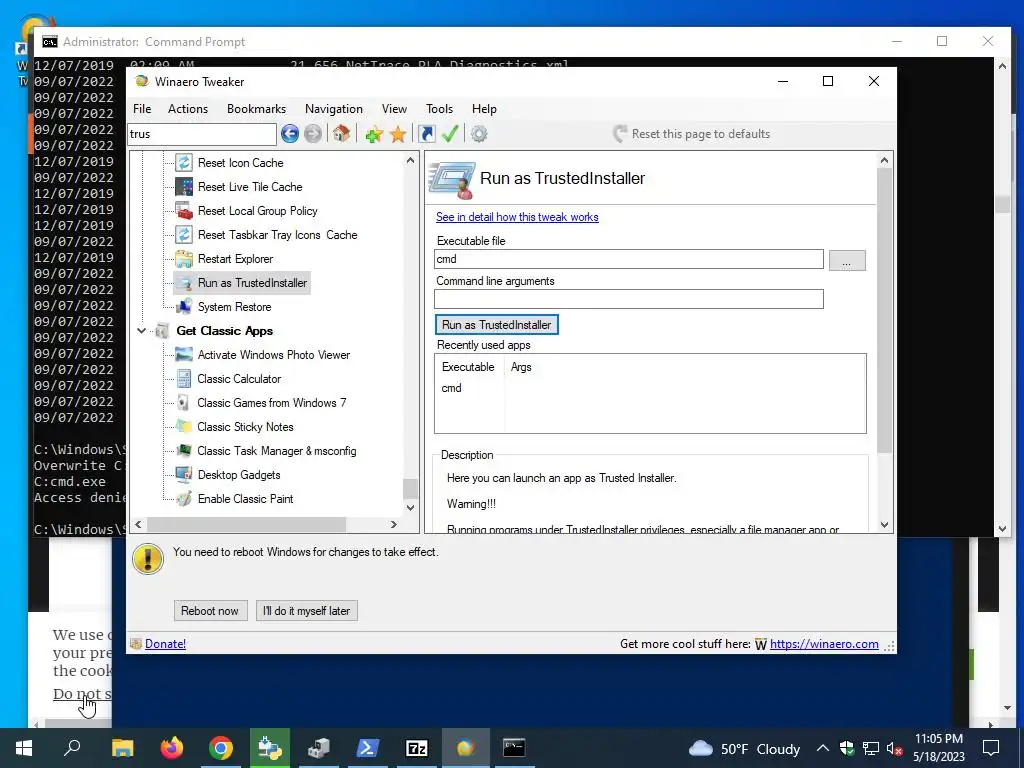
Task: Click the Reset Icon Cache tree icon
Action: [184, 162]
